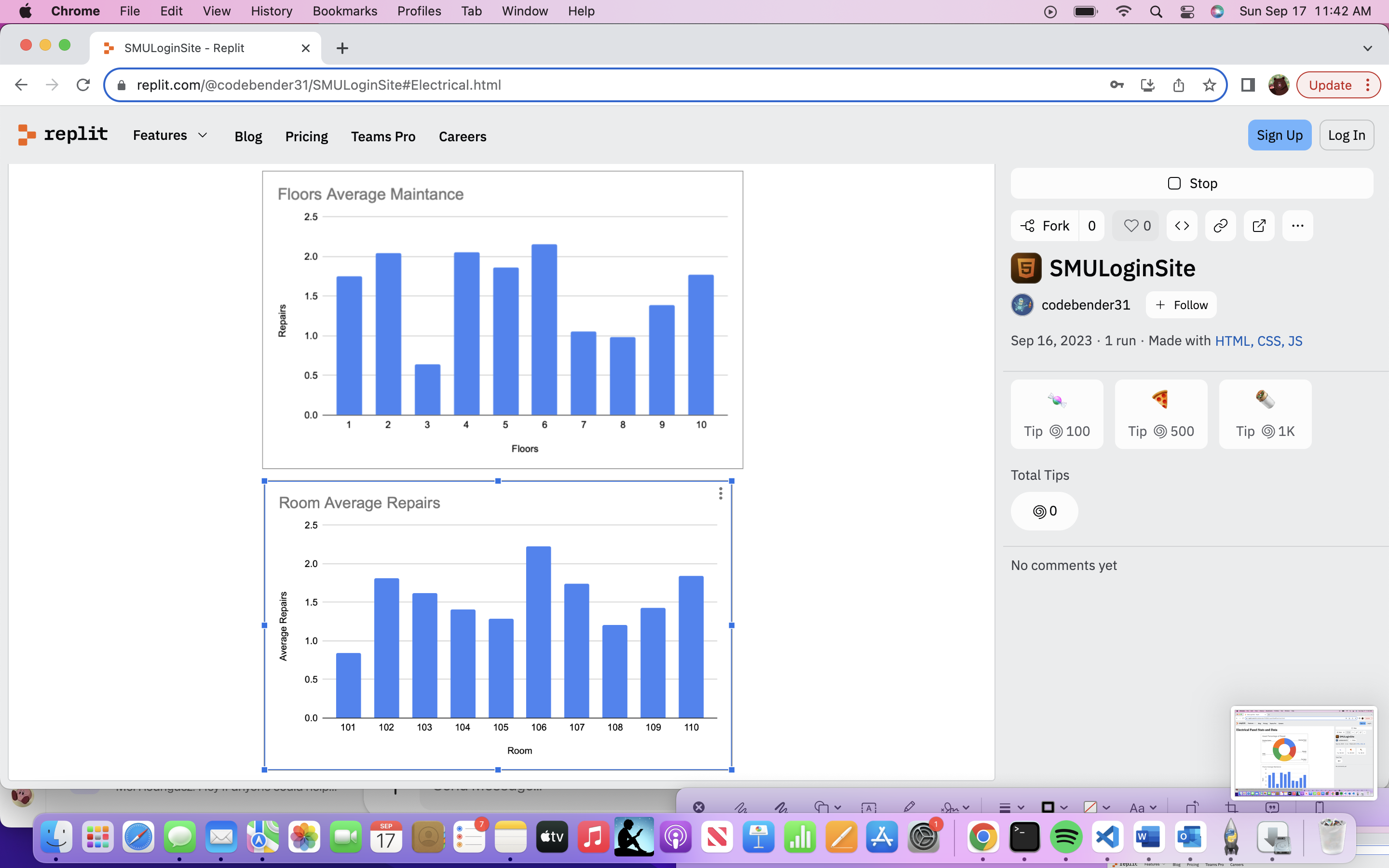Follow codebender31 user
Image resolution: width=1389 pixels, height=868 pixels.
(1181, 305)
